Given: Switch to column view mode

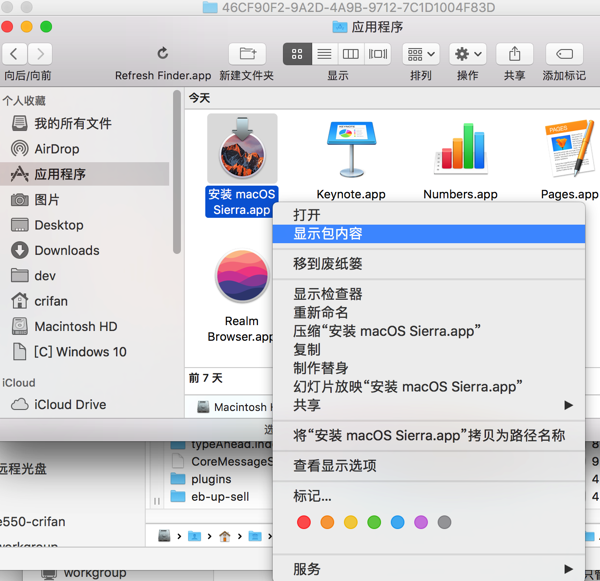Looking at the screenshot, I should 351,54.
